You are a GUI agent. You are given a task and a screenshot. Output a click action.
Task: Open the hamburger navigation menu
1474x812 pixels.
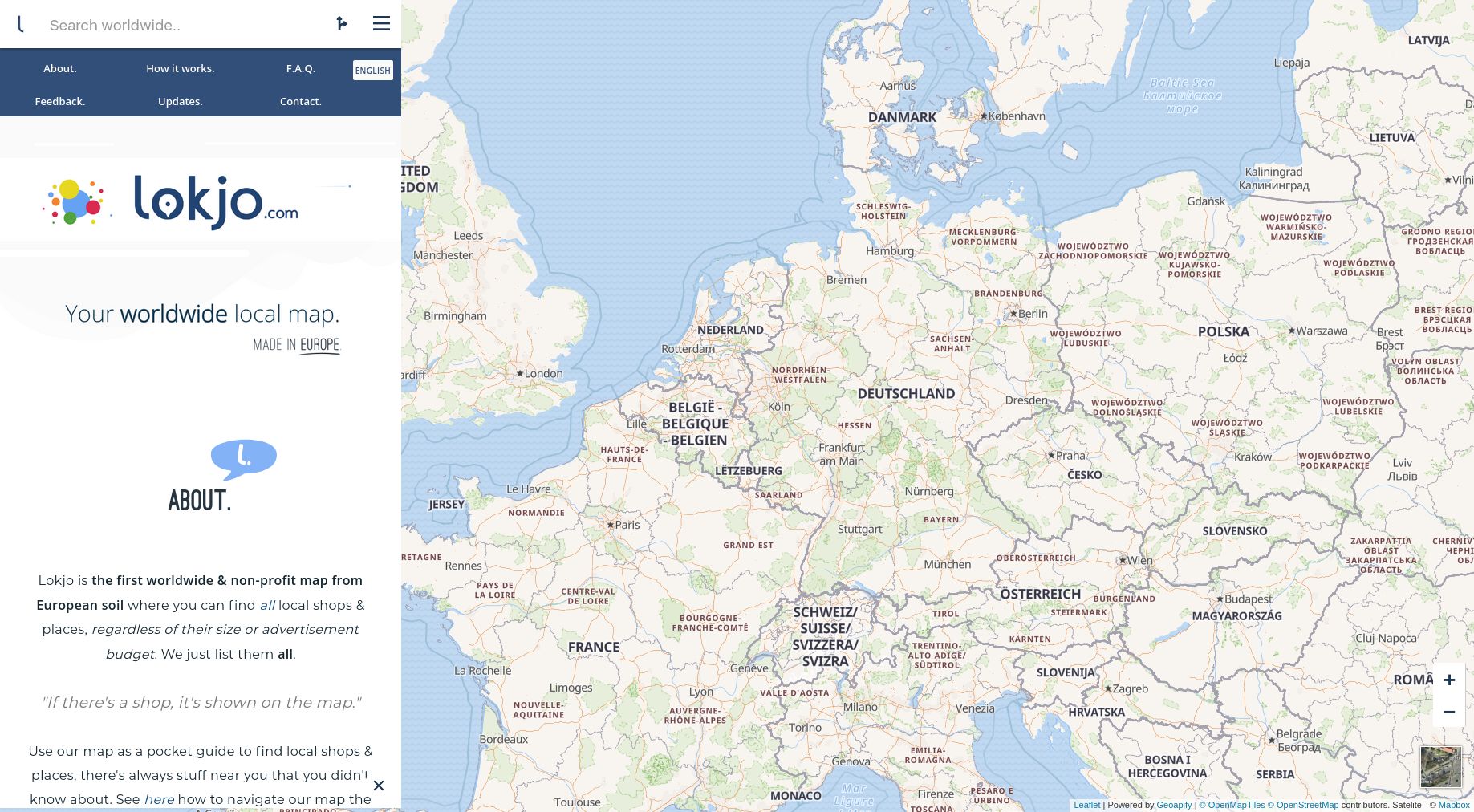(x=380, y=23)
